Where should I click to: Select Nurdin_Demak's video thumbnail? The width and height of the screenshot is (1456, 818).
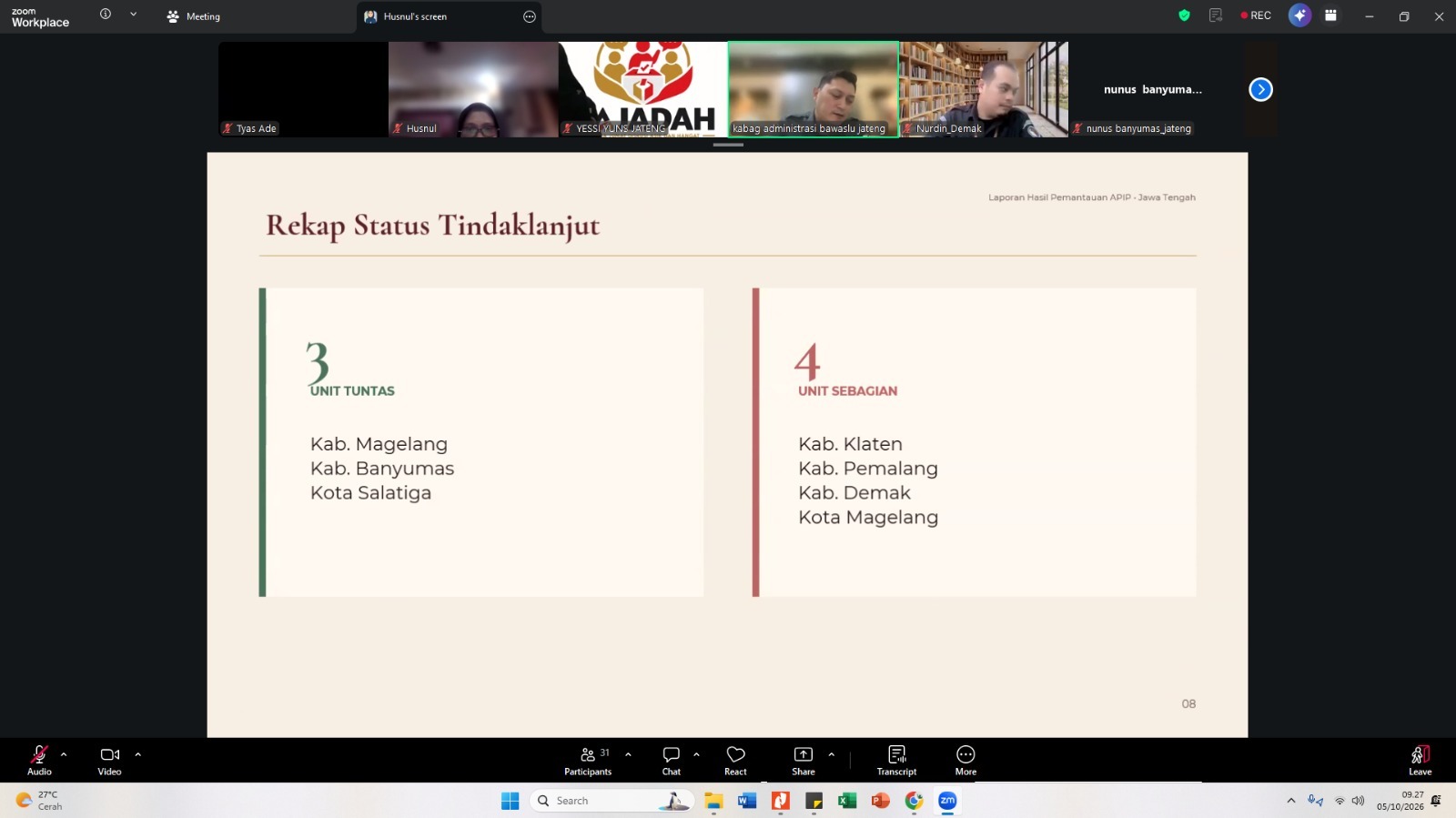pos(984,89)
